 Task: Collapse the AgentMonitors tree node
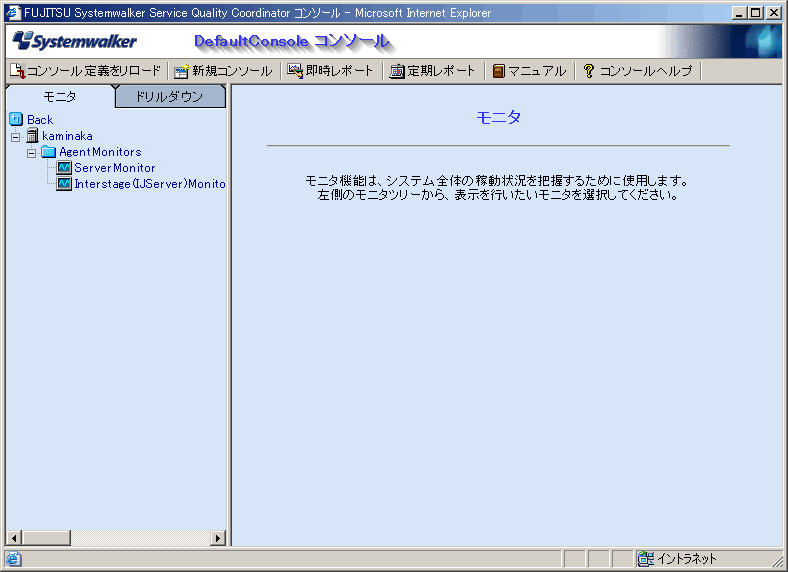click(x=32, y=153)
